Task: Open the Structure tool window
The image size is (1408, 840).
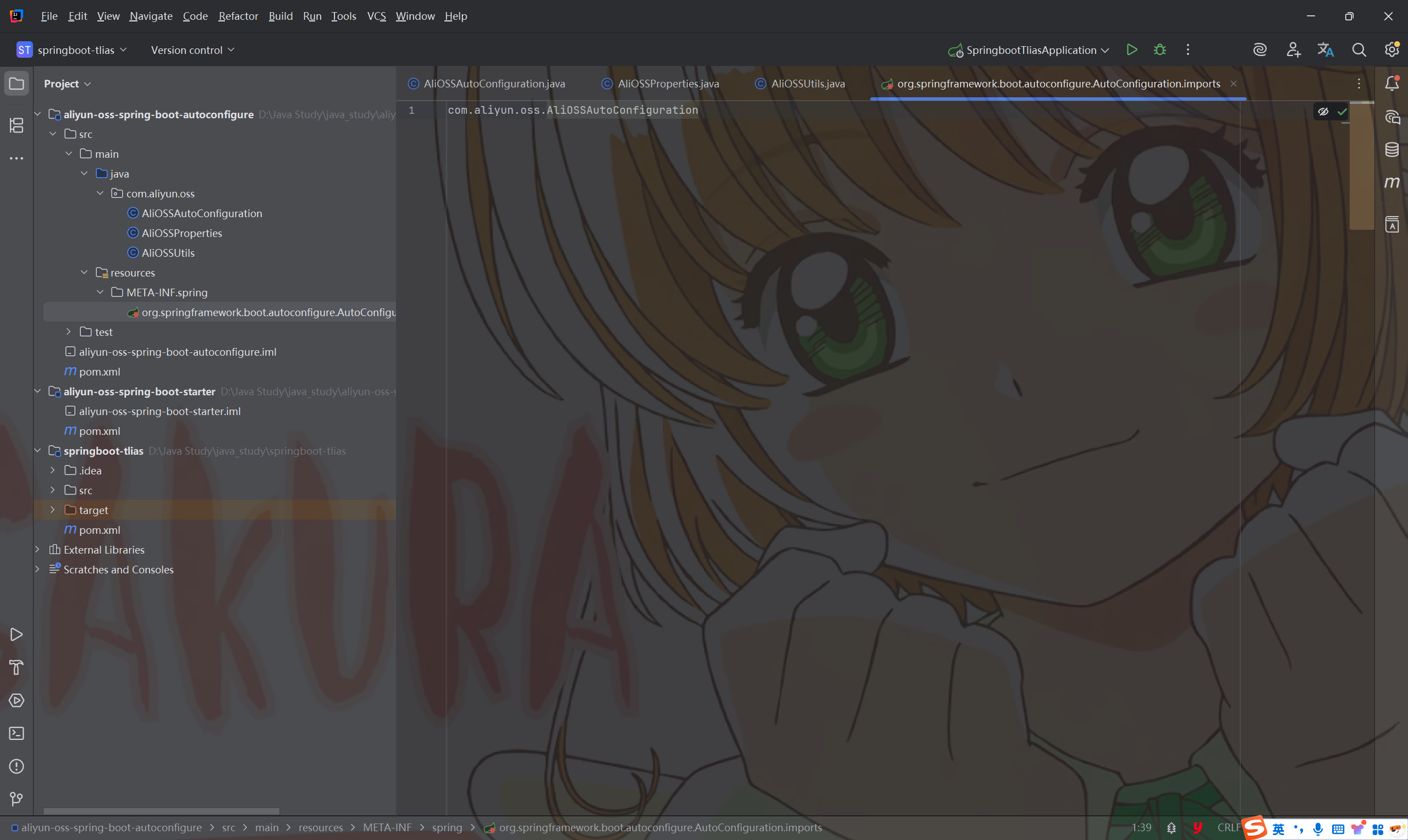Action: click(16, 125)
